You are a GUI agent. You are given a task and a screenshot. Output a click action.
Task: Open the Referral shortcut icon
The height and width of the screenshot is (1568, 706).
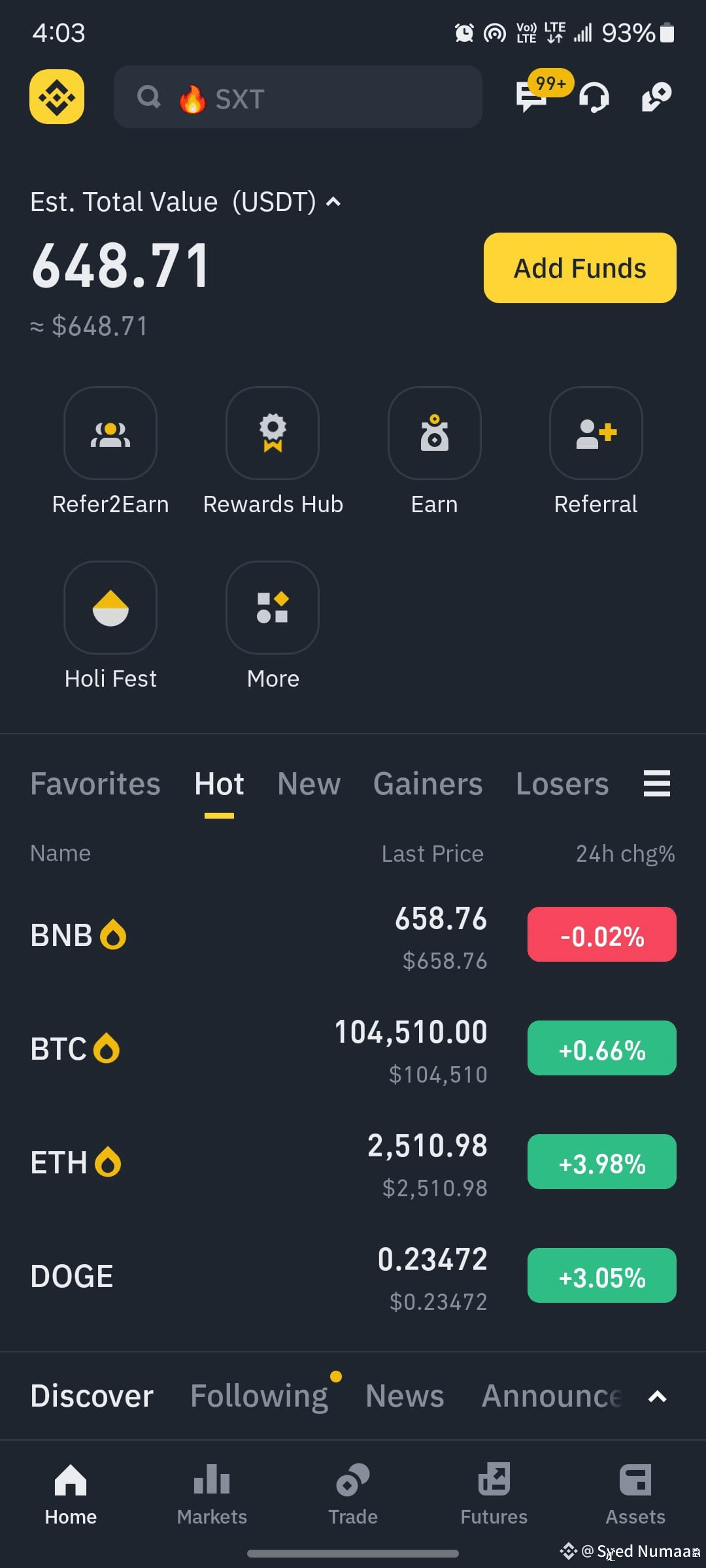pyautogui.click(x=596, y=433)
